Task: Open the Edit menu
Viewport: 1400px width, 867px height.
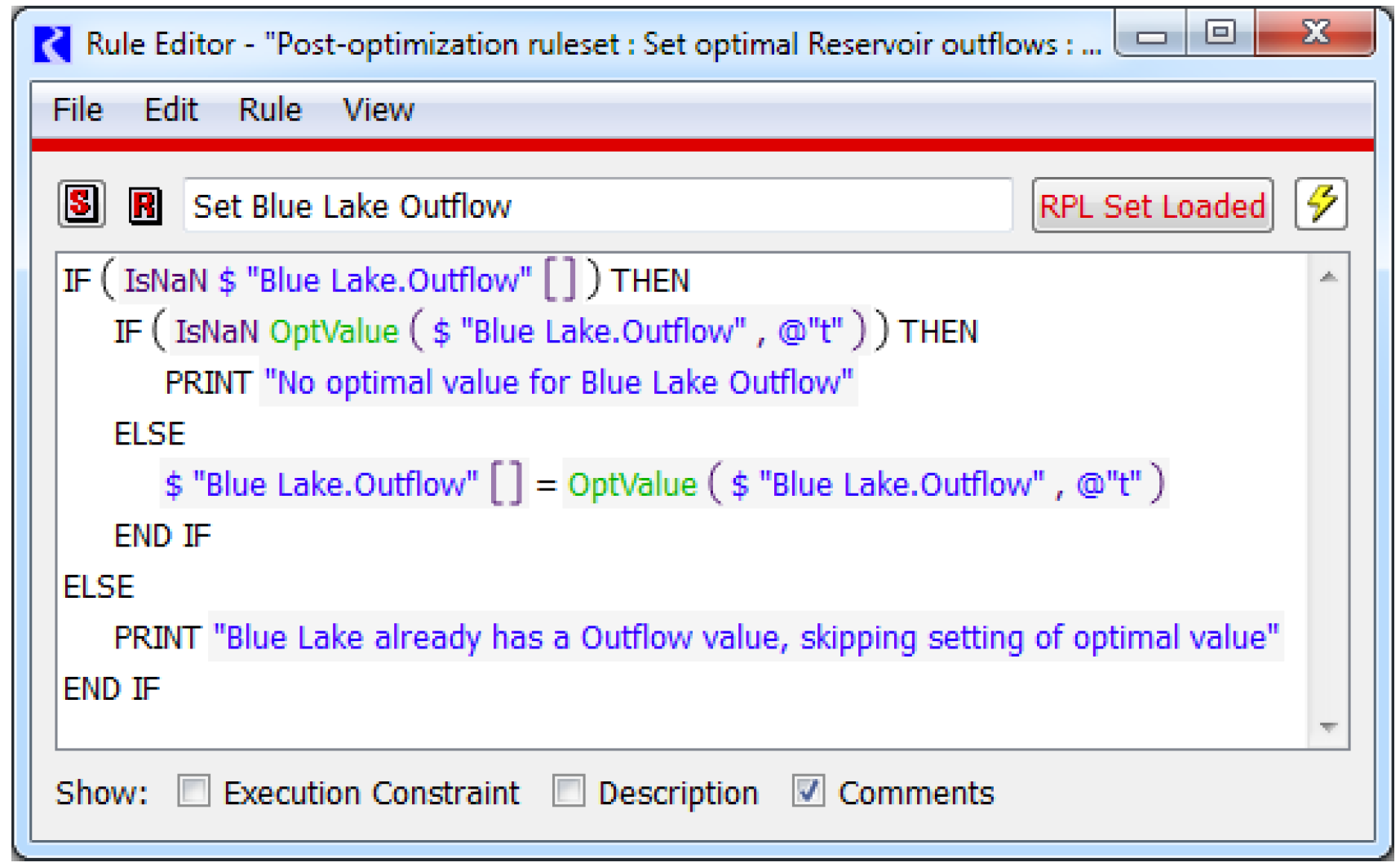Action: pyautogui.click(x=171, y=110)
